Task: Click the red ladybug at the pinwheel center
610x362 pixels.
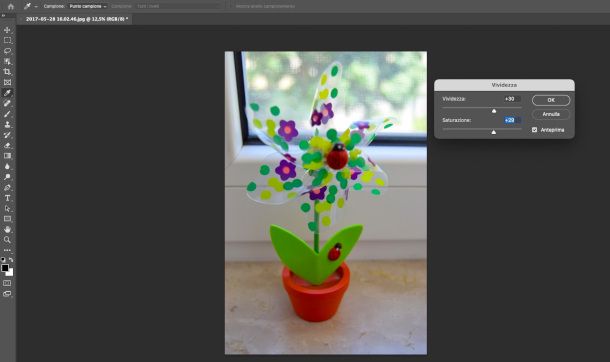Action: click(x=337, y=157)
